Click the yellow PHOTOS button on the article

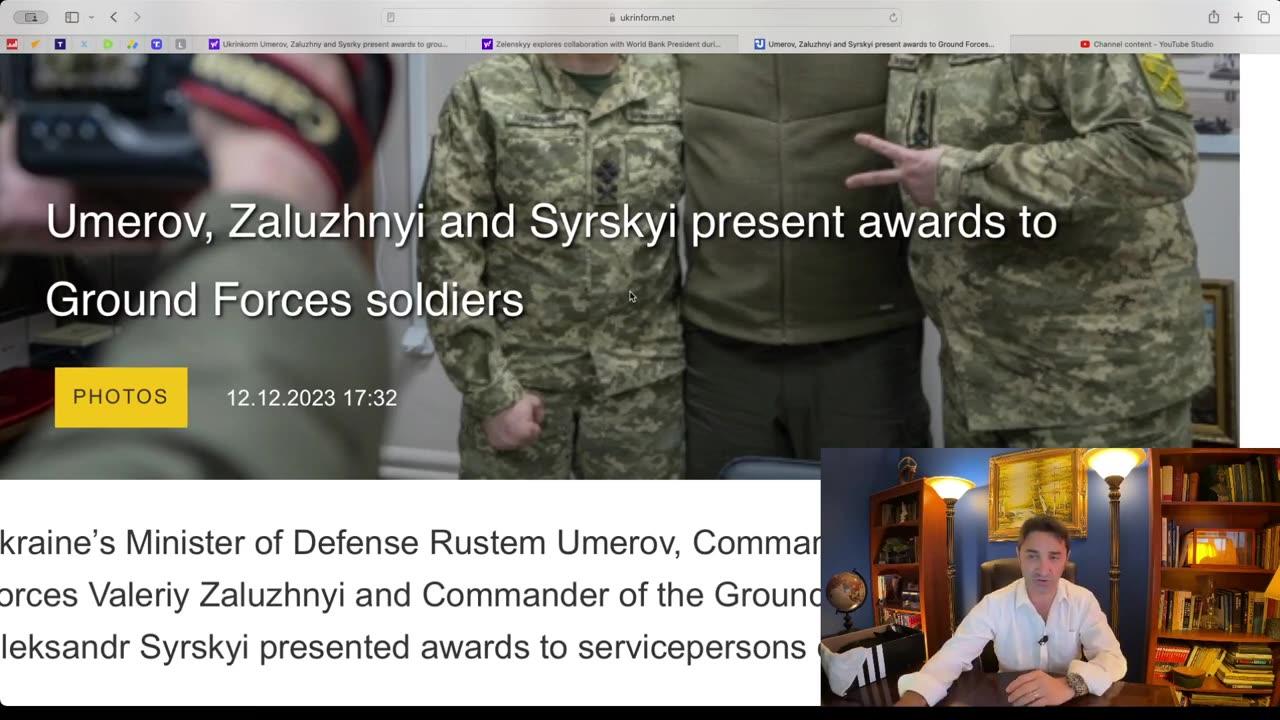click(120, 397)
